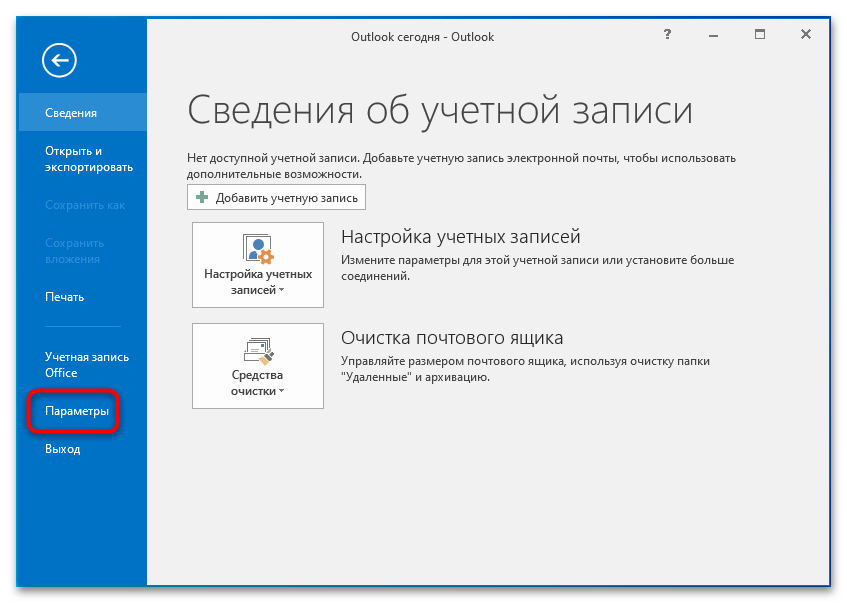Go to the Печать menu item
The height and width of the screenshot is (603, 847).
click(64, 297)
